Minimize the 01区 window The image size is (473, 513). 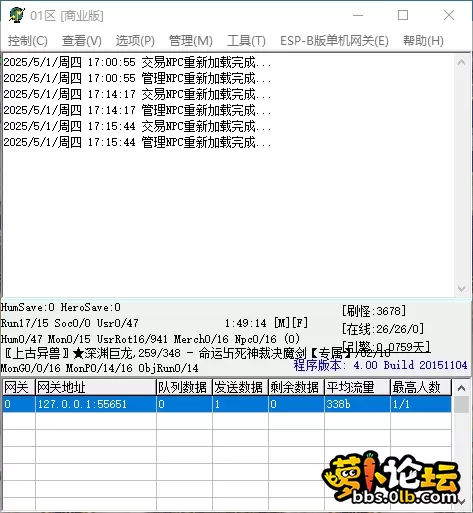(358, 15)
